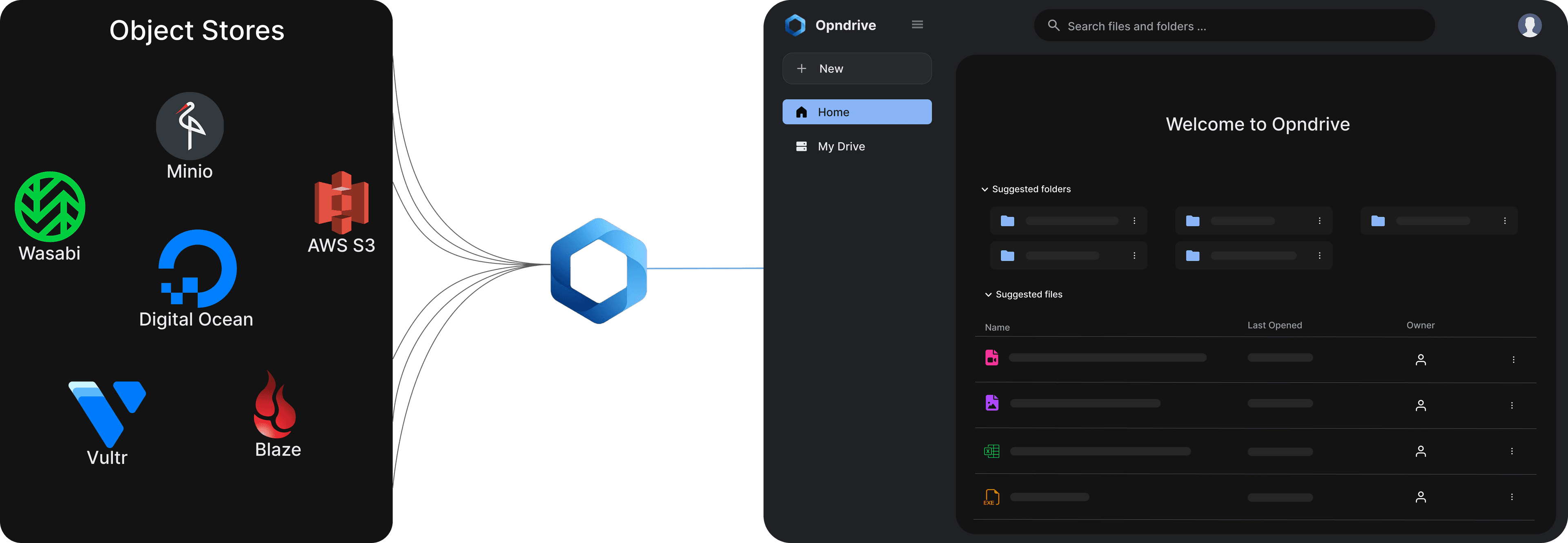Open options menu of third top-row folder

click(x=1505, y=221)
